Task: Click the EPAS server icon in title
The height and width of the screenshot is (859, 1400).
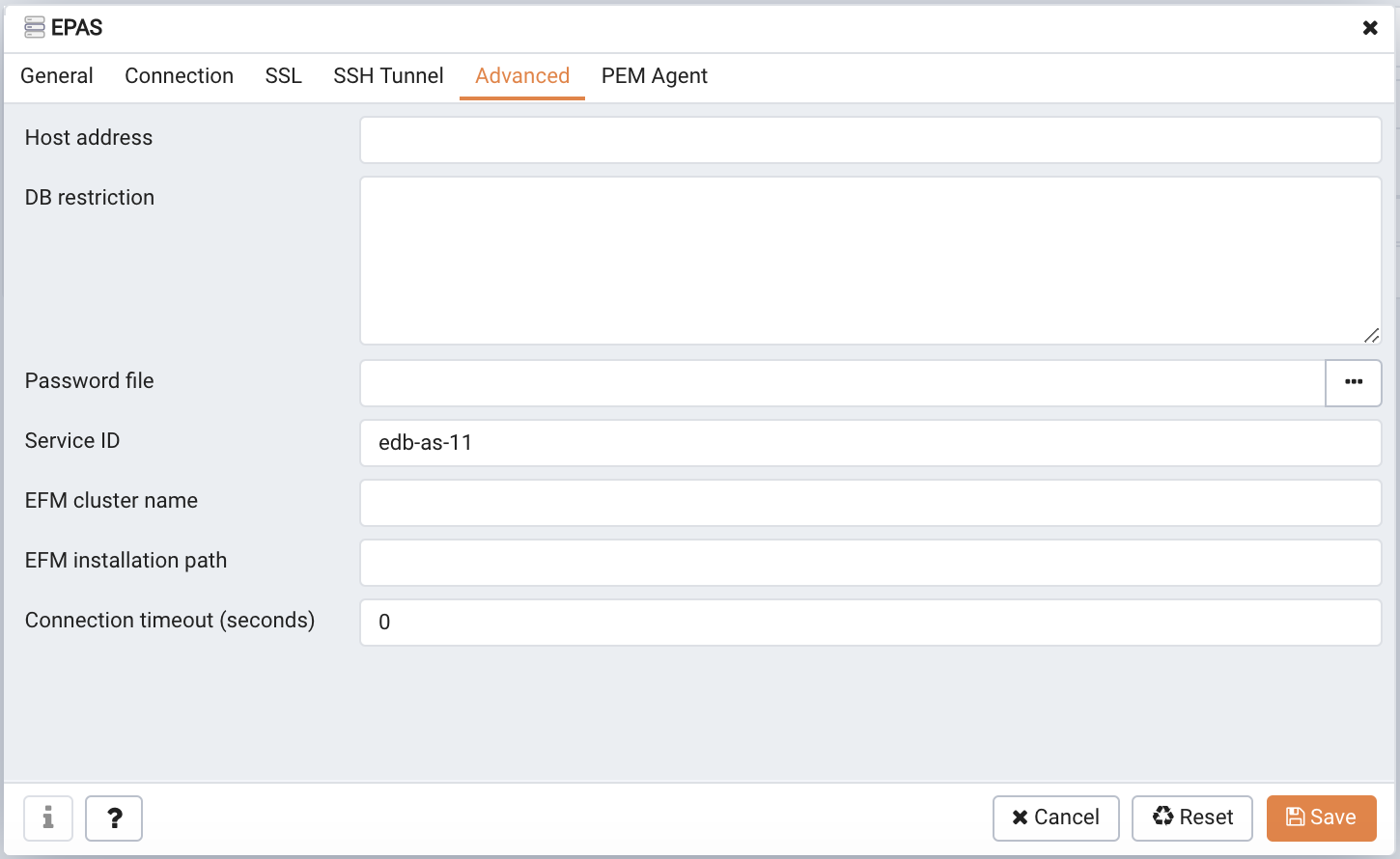Action: pyautogui.click(x=35, y=27)
